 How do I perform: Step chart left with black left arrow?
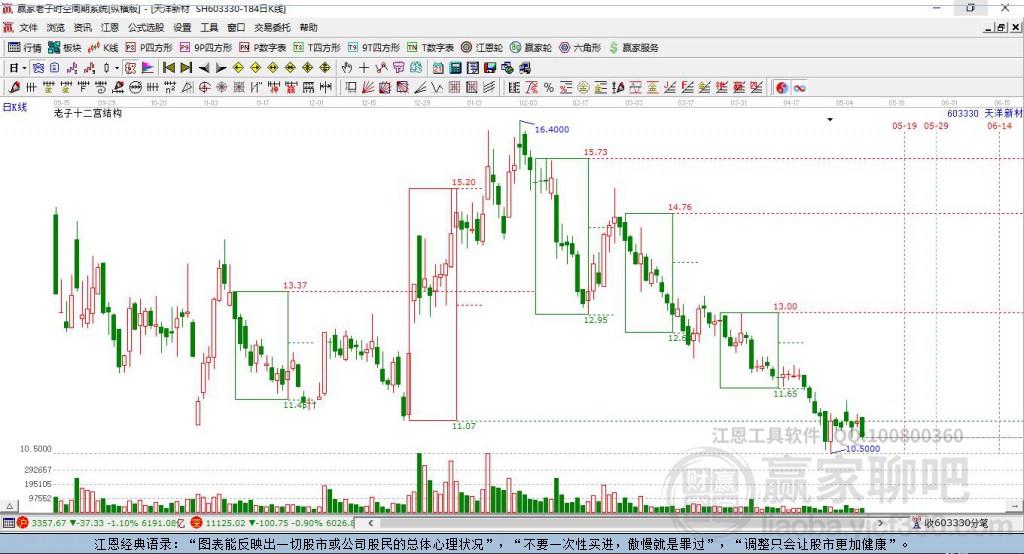[204, 68]
